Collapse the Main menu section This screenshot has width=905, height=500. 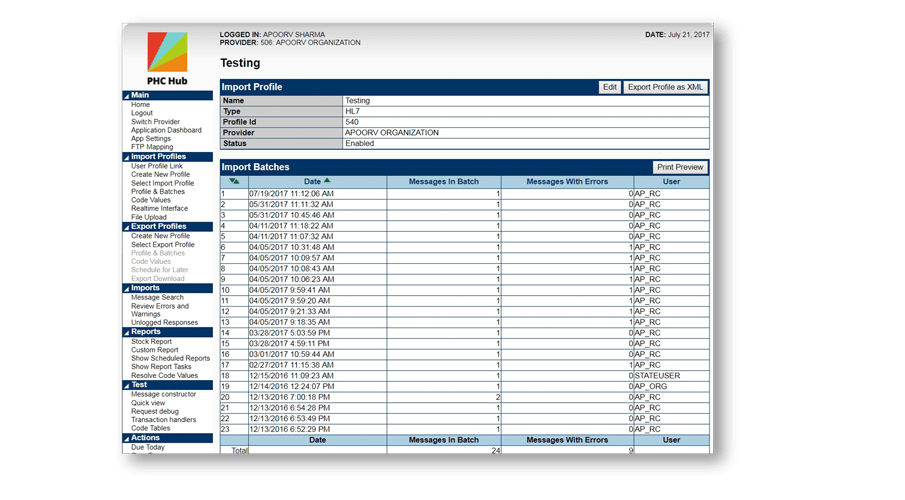click(x=126, y=96)
